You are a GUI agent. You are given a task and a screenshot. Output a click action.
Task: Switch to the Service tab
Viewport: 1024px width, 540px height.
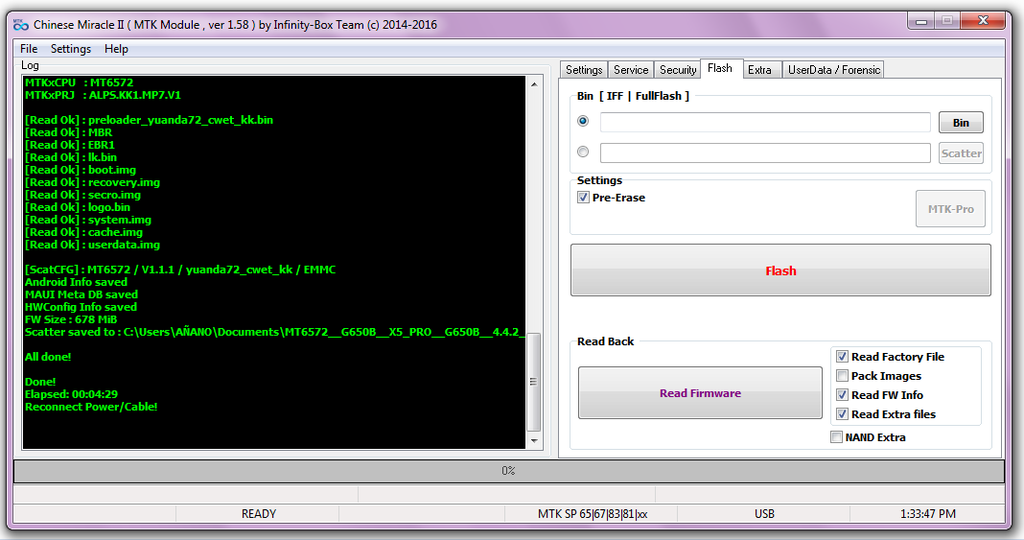coord(631,70)
